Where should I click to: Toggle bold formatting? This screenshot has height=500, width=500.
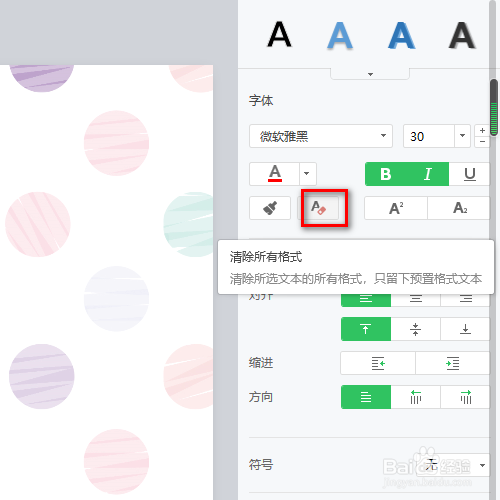[386, 174]
